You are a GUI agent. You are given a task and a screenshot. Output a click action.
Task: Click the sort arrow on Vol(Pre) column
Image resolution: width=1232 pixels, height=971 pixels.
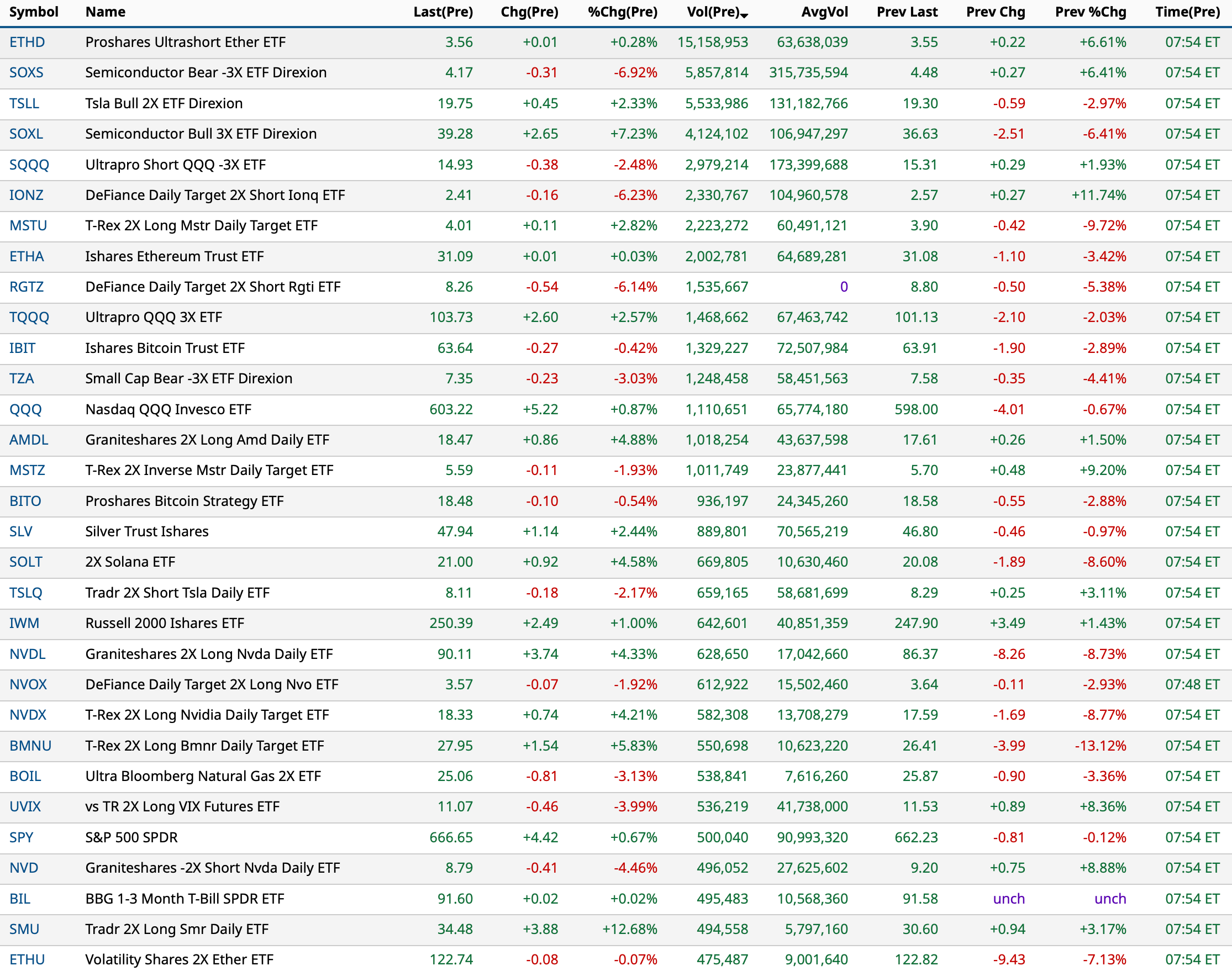744,15
